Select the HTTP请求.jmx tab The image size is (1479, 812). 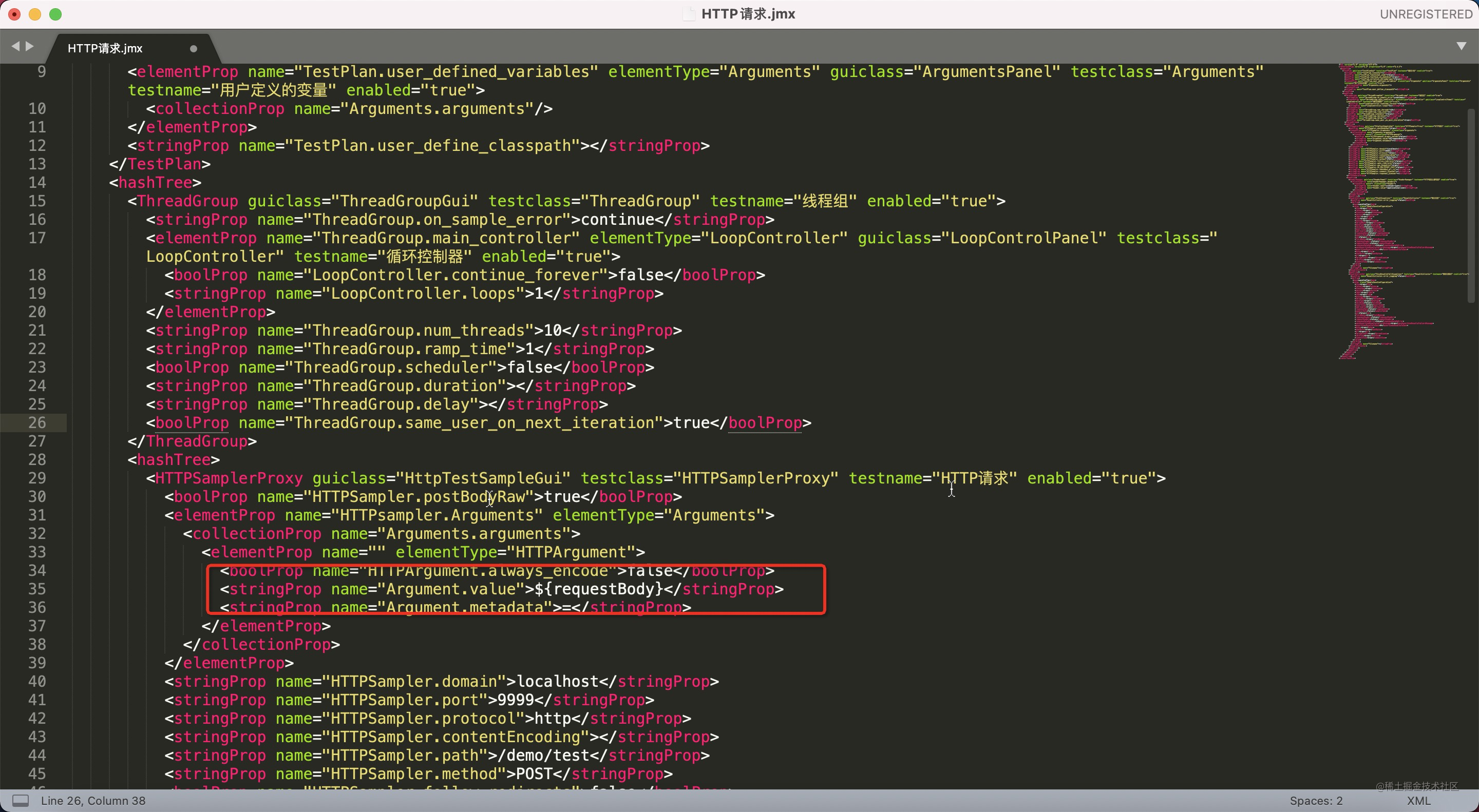pos(106,48)
